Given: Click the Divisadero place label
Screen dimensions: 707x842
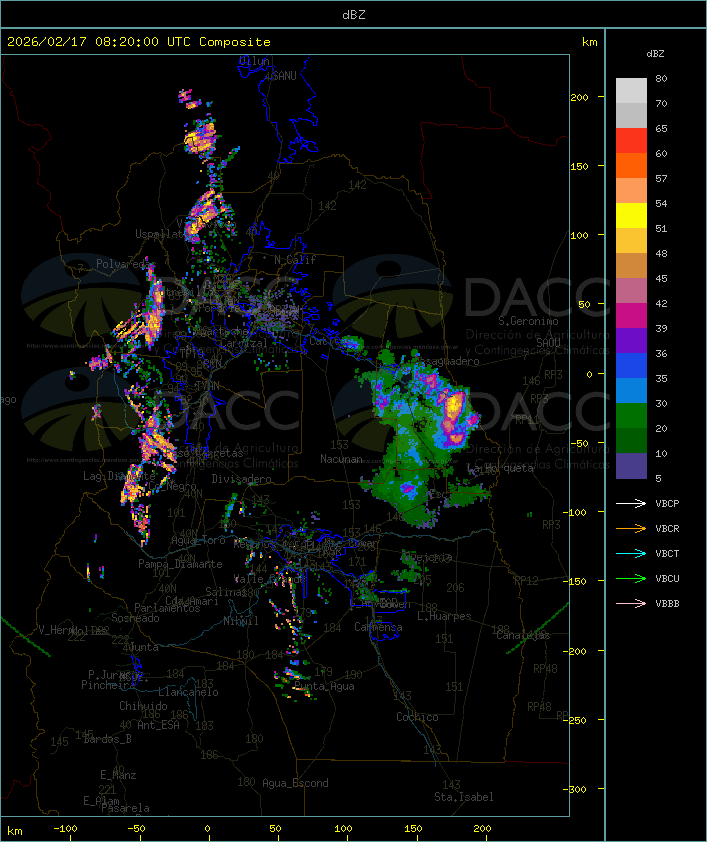Looking at the screenshot, I should (242, 479).
